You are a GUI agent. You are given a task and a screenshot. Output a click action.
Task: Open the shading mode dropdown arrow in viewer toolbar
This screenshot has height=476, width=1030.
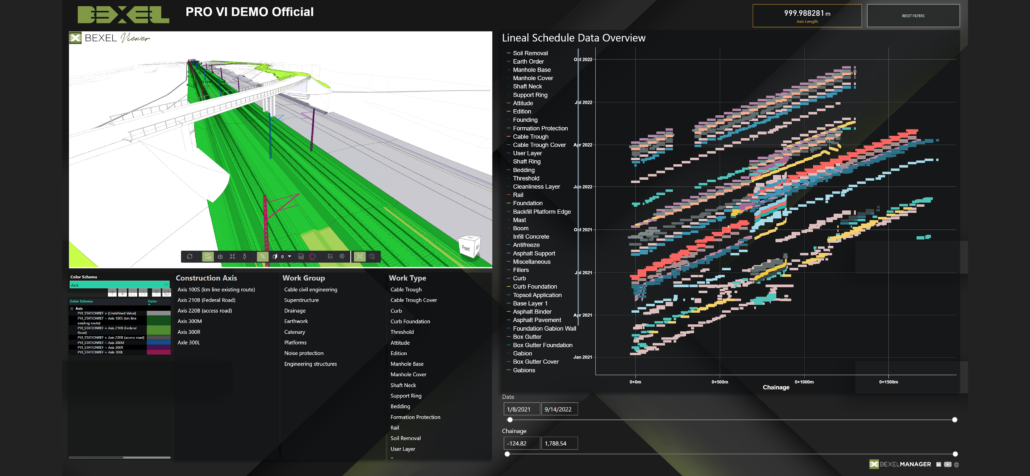pos(289,256)
